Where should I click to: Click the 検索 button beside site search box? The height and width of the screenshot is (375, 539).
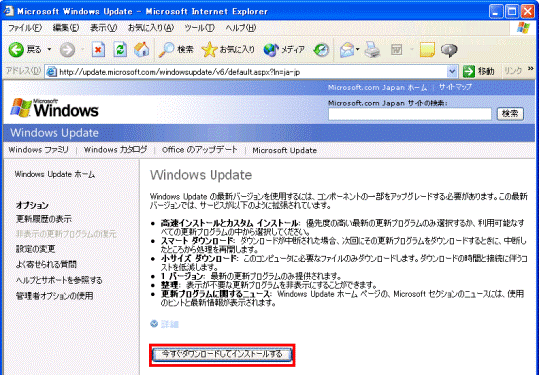point(510,113)
